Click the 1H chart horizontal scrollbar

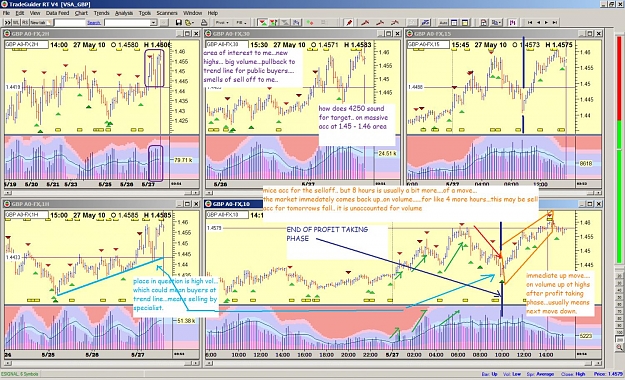pos(102,363)
